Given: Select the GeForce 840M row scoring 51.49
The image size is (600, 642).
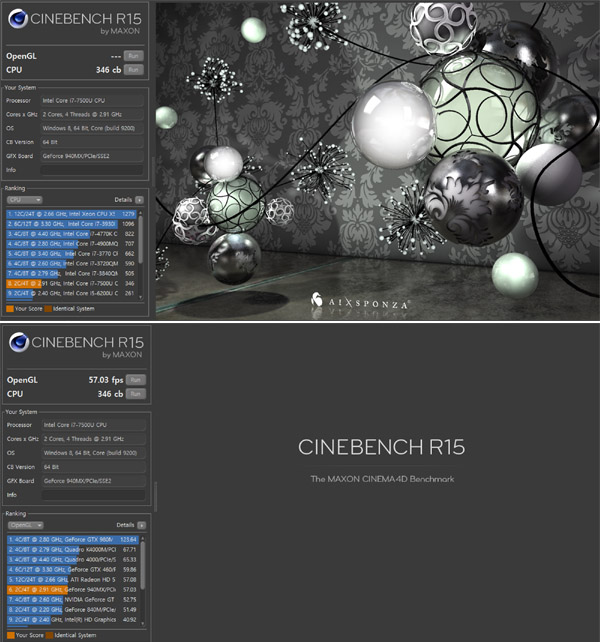Looking at the screenshot, I should pyautogui.click(x=73, y=609).
